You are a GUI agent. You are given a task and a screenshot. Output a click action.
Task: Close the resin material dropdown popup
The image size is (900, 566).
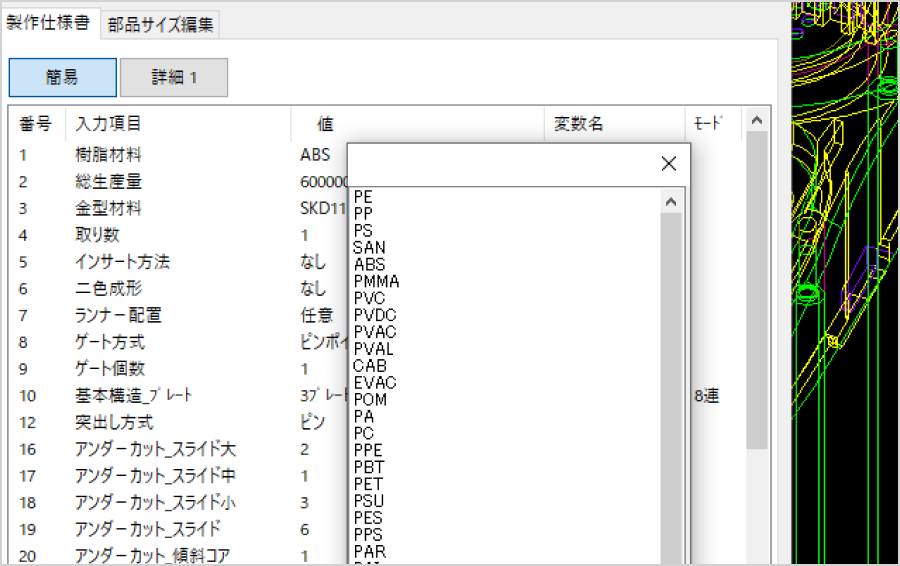(669, 164)
